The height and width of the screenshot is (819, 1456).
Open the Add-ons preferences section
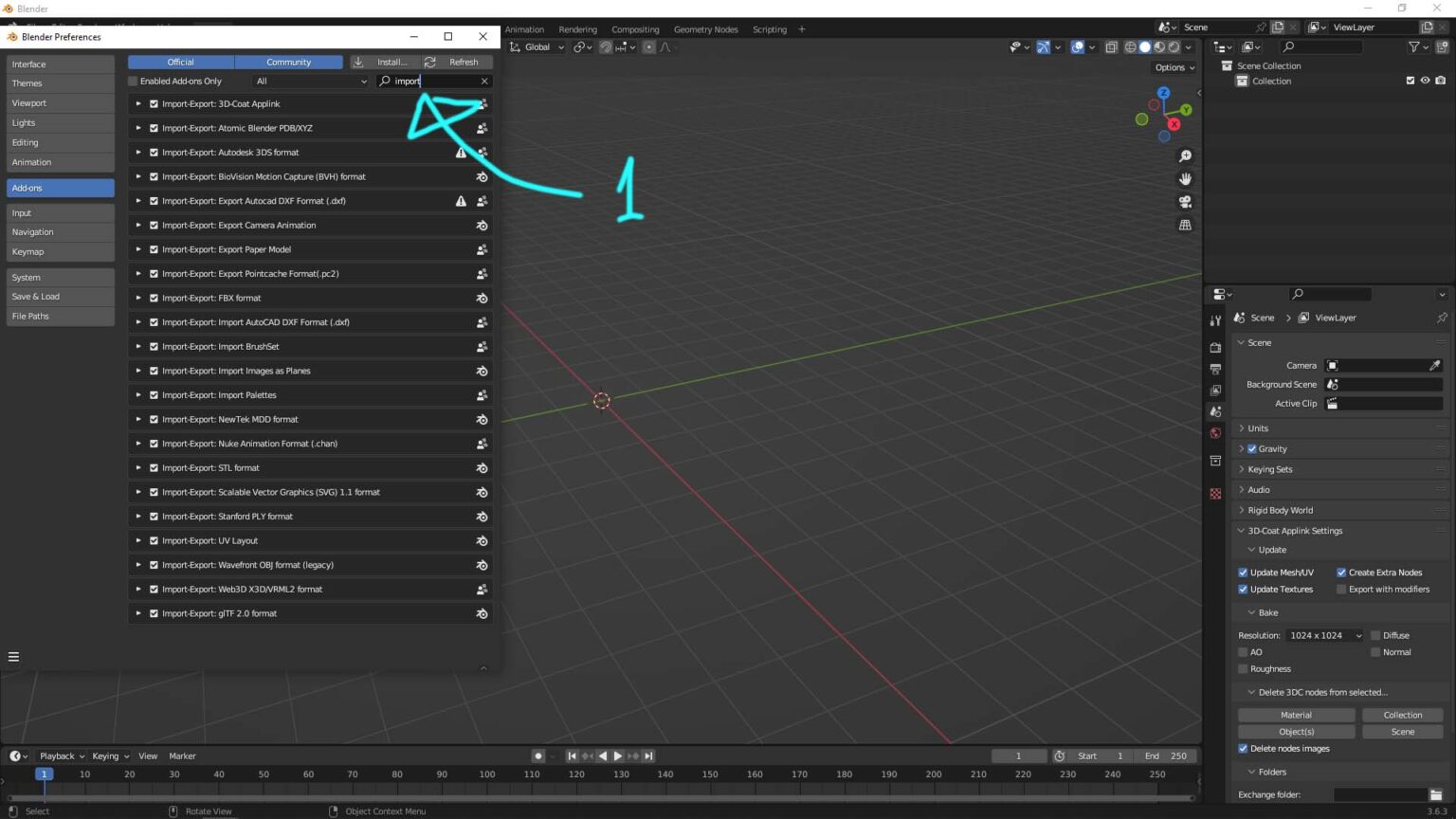coord(61,188)
